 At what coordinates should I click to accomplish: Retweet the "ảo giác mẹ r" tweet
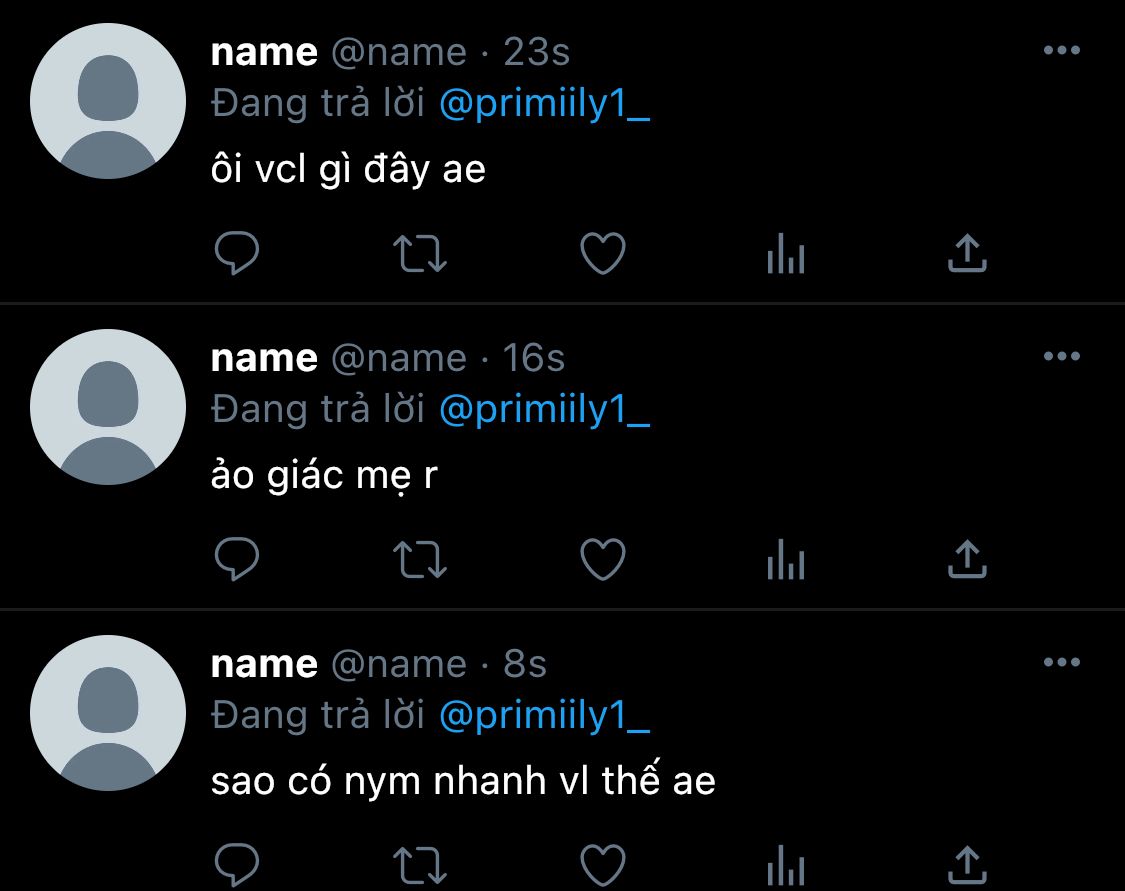tap(420, 560)
